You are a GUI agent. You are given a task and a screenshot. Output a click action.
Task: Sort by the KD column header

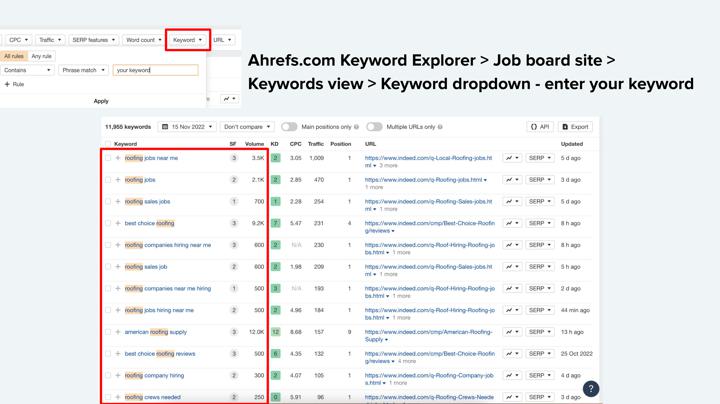[x=275, y=144]
